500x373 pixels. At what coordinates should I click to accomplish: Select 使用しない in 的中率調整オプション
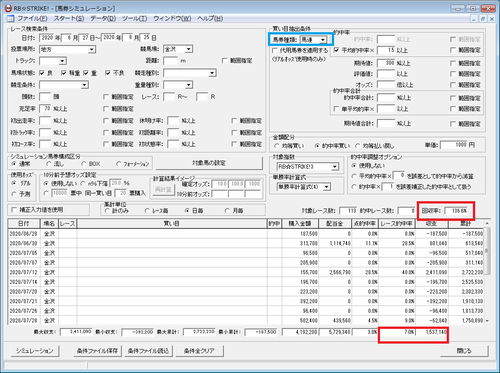pyautogui.click(x=354, y=166)
